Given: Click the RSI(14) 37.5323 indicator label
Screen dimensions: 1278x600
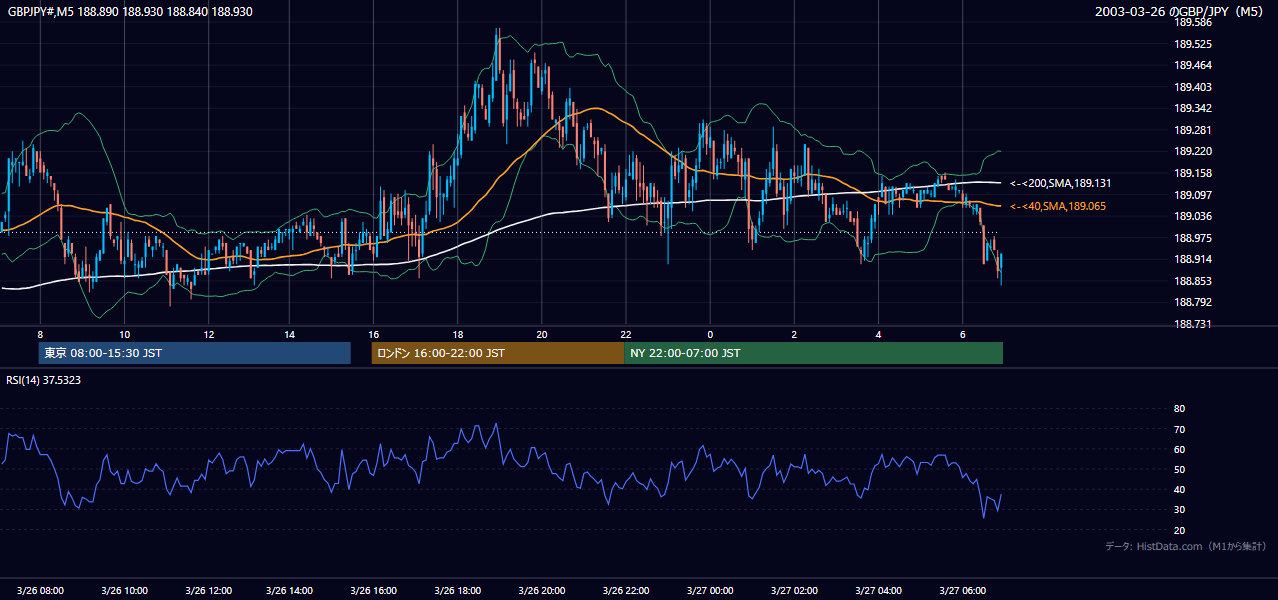Looking at the screenshot, I should pyautogui.click(x=43, y=380).
